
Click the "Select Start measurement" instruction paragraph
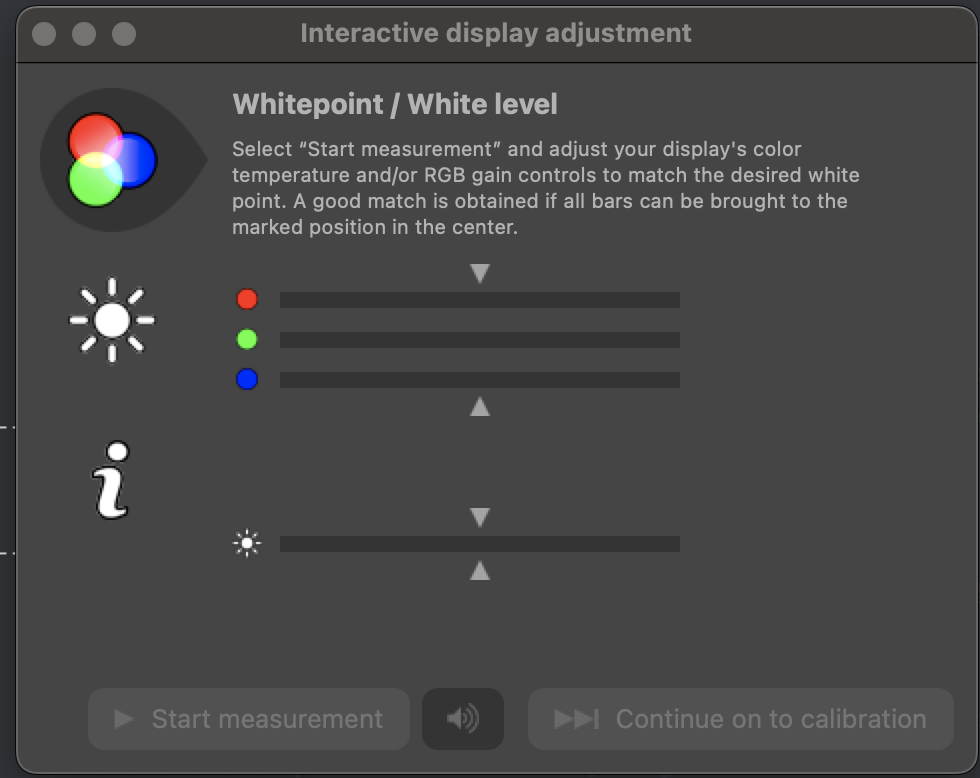(x=546, y=188)
